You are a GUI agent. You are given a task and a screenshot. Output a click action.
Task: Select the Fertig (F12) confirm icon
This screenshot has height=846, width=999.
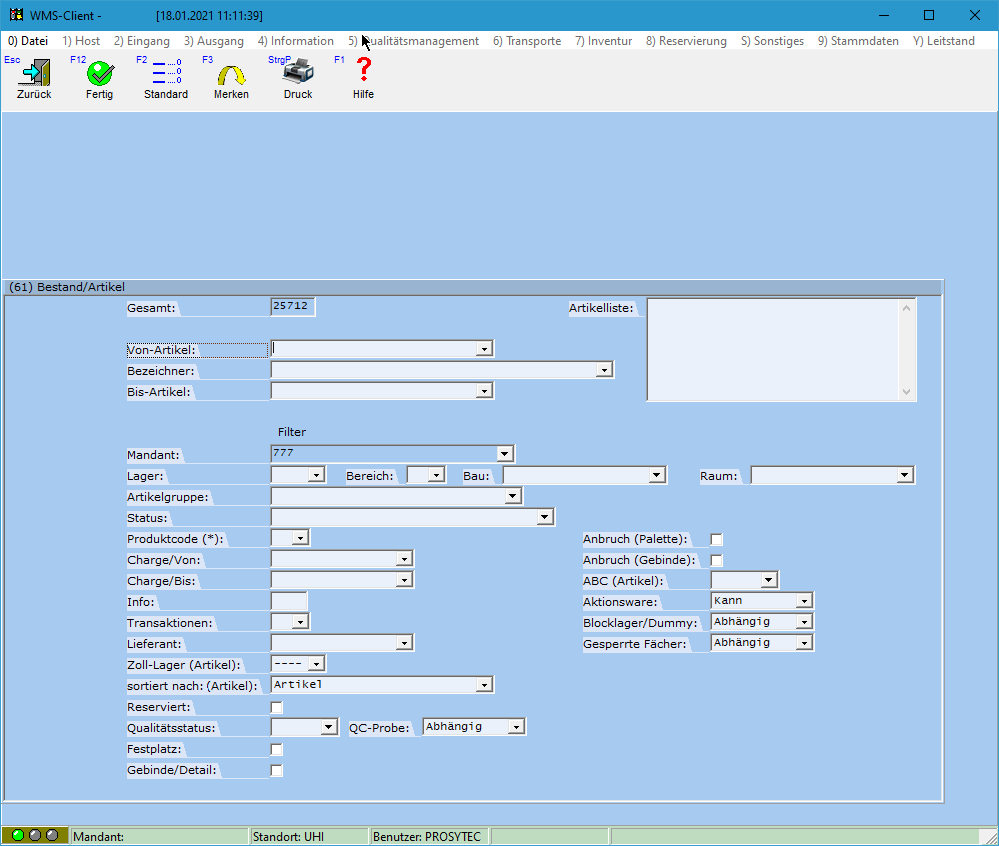pyautogui.click(x=99, y=75)
